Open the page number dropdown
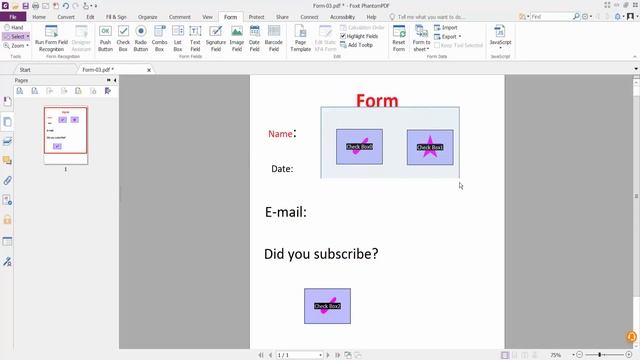Screen dimensions: 640x360 pyautogui.click(x=320, y=355)
